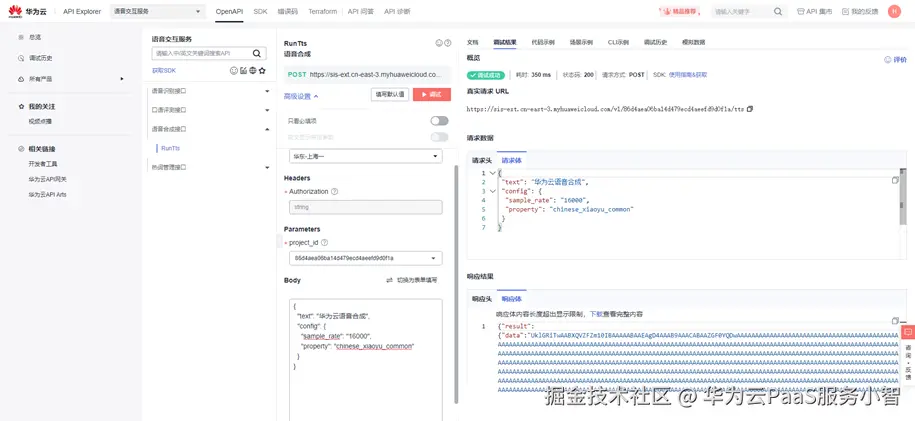915x421 pixels.
Task: Click the project_id help question icon
Action: (324, 242)
